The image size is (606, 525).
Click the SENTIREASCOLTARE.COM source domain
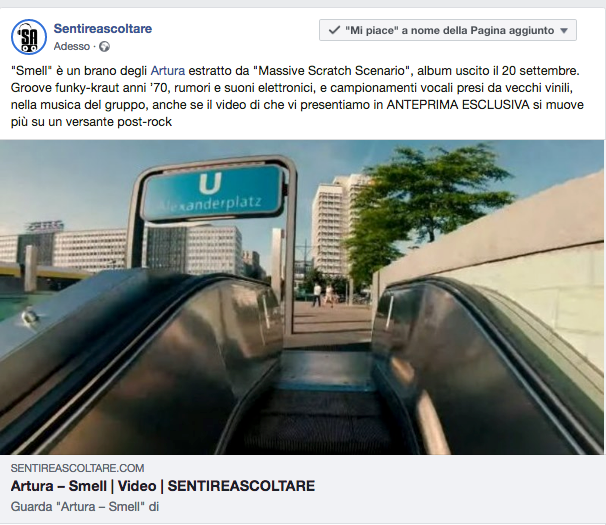[x=77, y=468]
